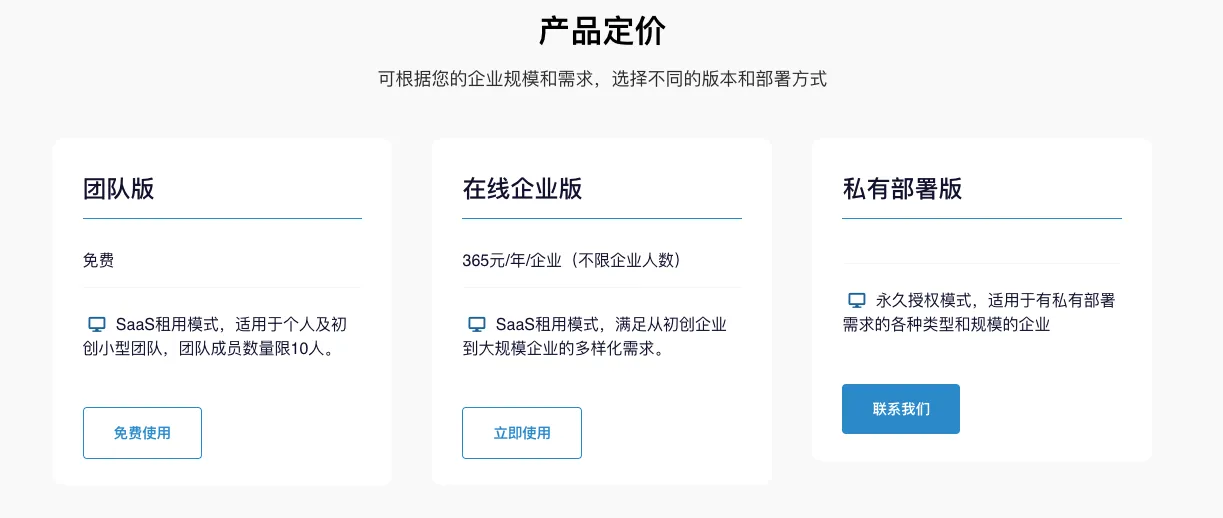Click the 365元/年/企业 price text
The image size is (1223, 518).
[x=572, y=260]
